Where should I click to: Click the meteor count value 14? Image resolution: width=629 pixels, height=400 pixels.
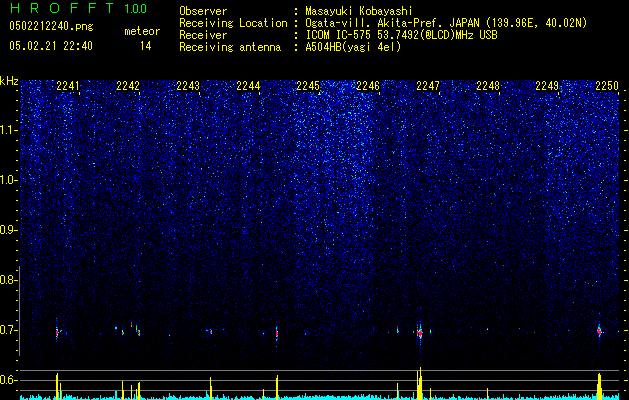(146, 46)
